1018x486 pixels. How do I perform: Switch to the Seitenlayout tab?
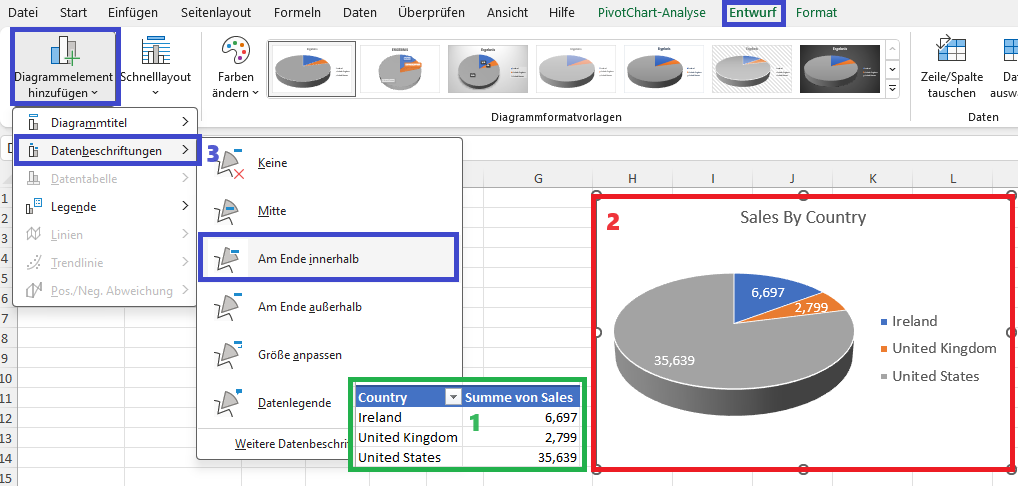216,12
